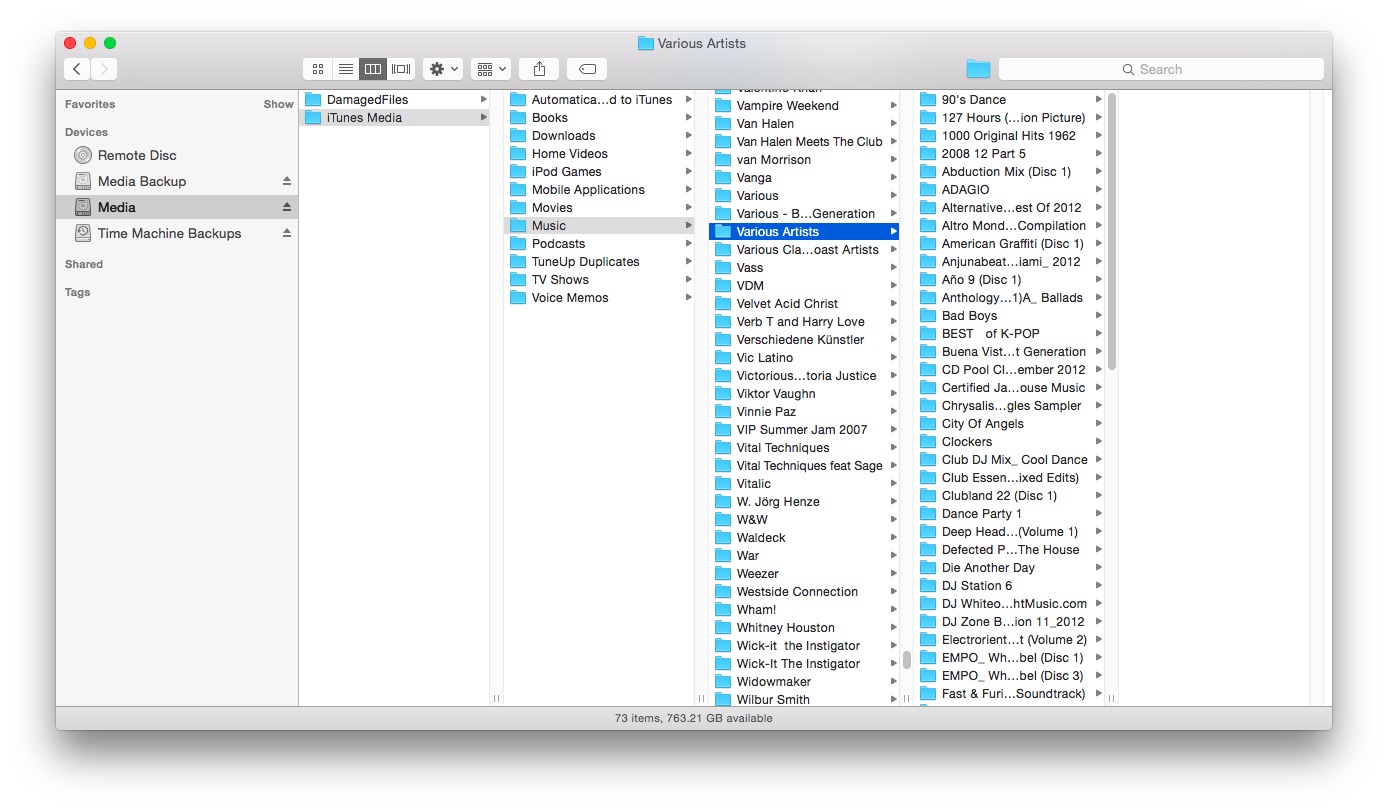Expand Voice Memos via its arrow
The width and height of the screenshot is (1388, 810).
(x=688, y=297)
